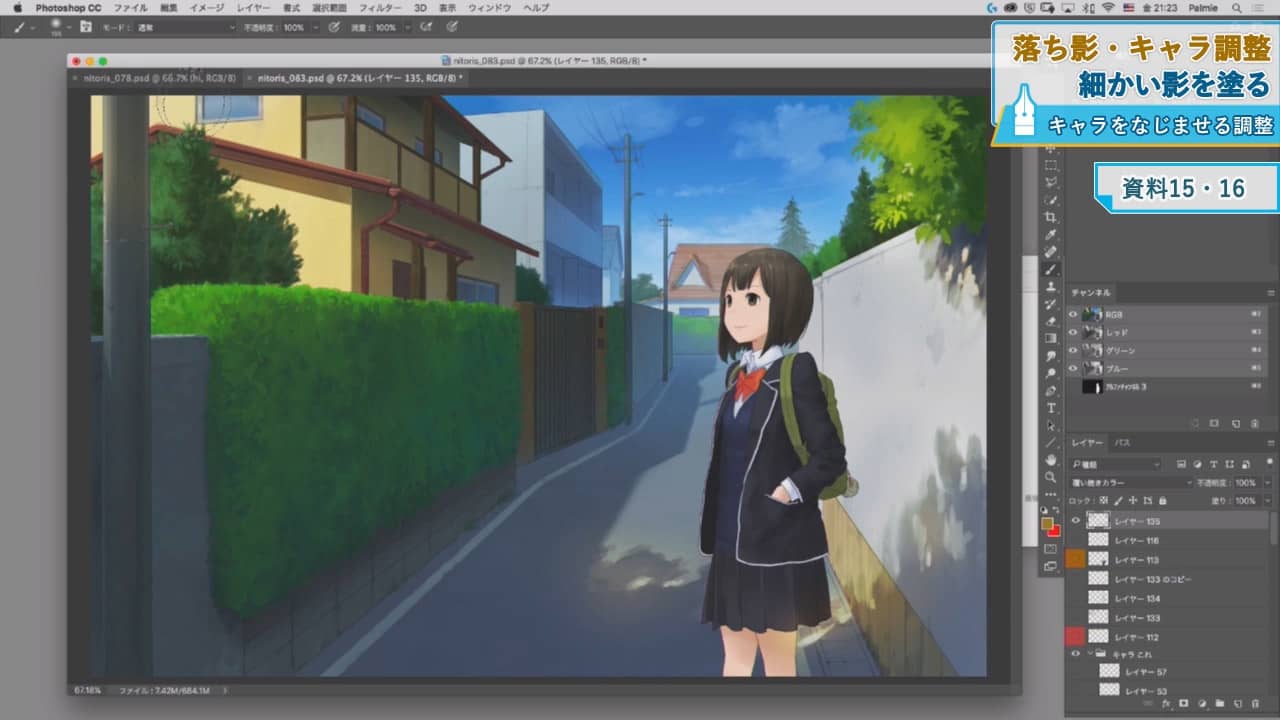Collapse the キャラ これ layer group
The width and height of the screenshot is (1280, 720).
pyautogui.click(x=1089, y=654)
